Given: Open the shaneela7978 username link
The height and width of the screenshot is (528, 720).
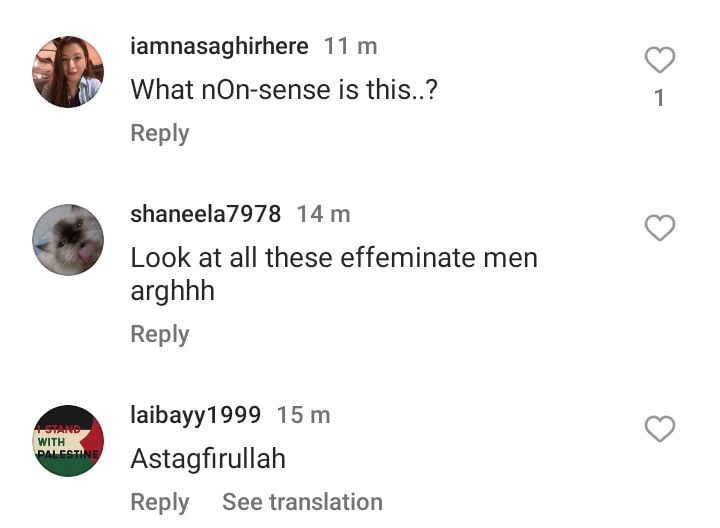Looking at the screenshot, I should pos(206,214).
